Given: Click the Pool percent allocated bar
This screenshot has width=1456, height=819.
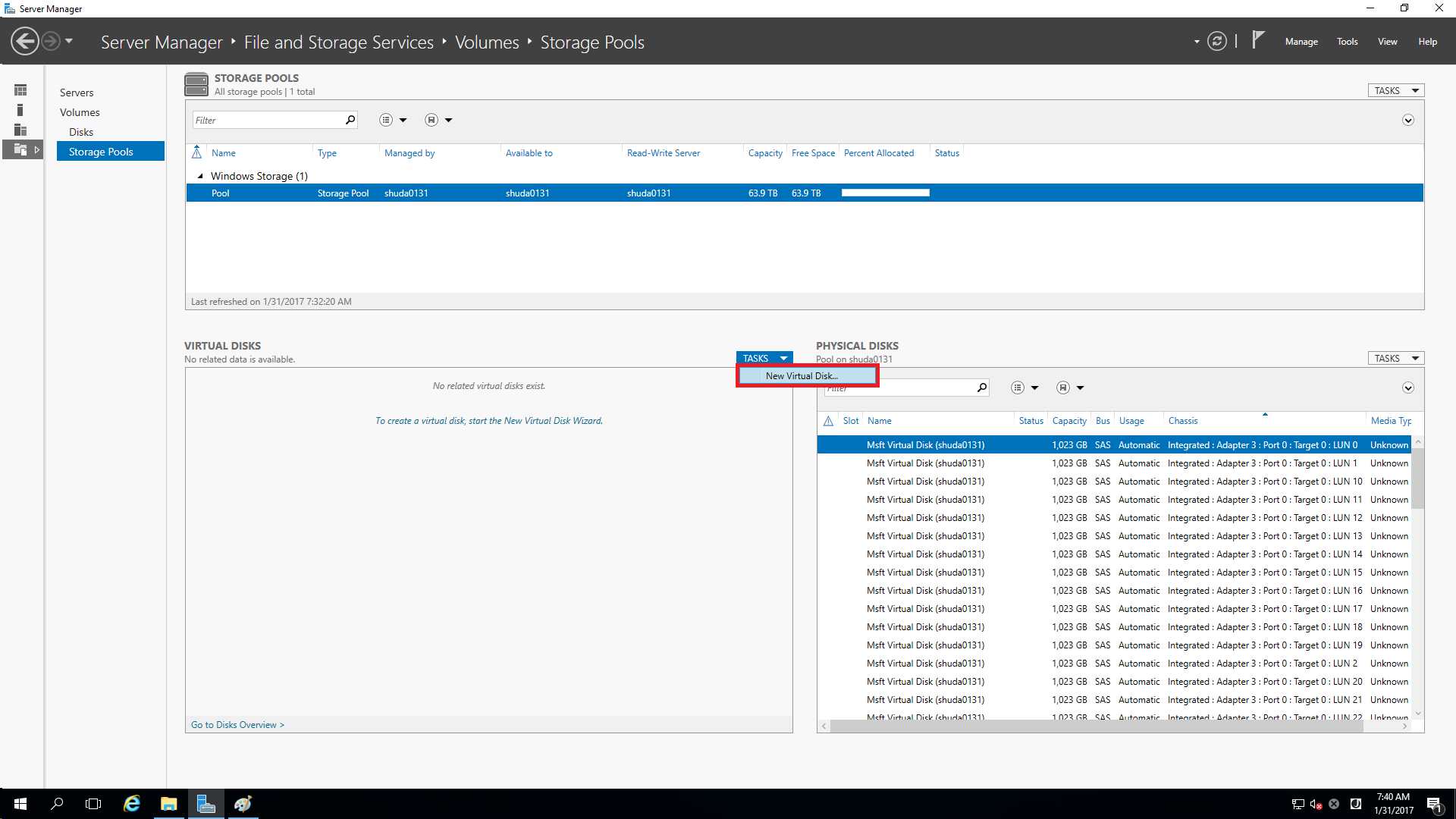Looking at the screenshot, I should [x=886, y=193].
